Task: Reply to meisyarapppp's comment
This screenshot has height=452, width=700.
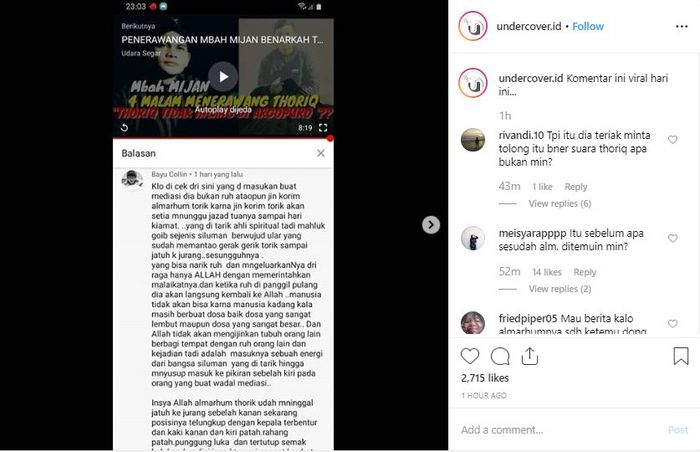Action: pyautogui.click(x=585, y=272)
